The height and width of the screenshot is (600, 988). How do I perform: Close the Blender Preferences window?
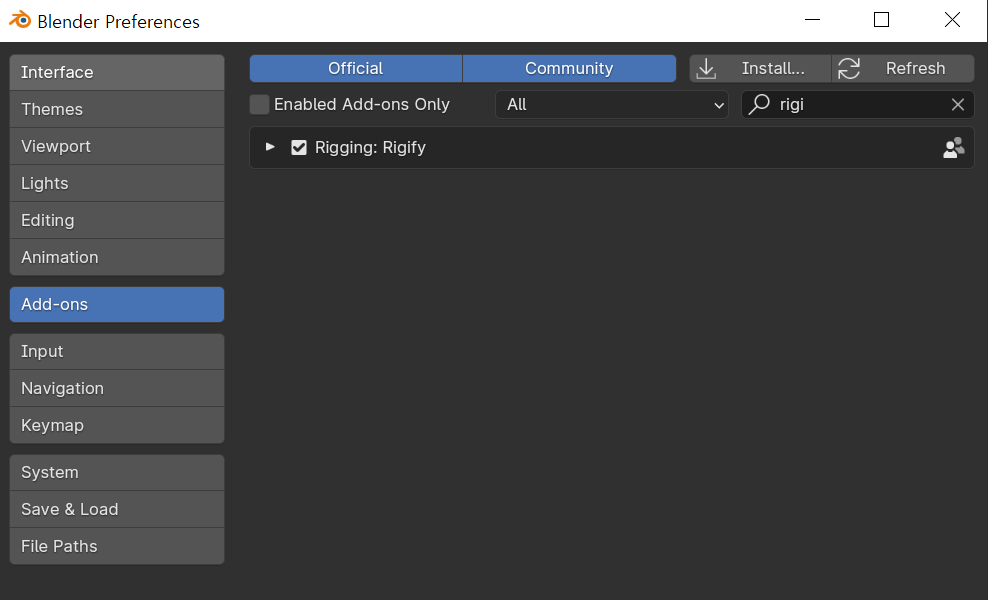(x=952, y=20)
